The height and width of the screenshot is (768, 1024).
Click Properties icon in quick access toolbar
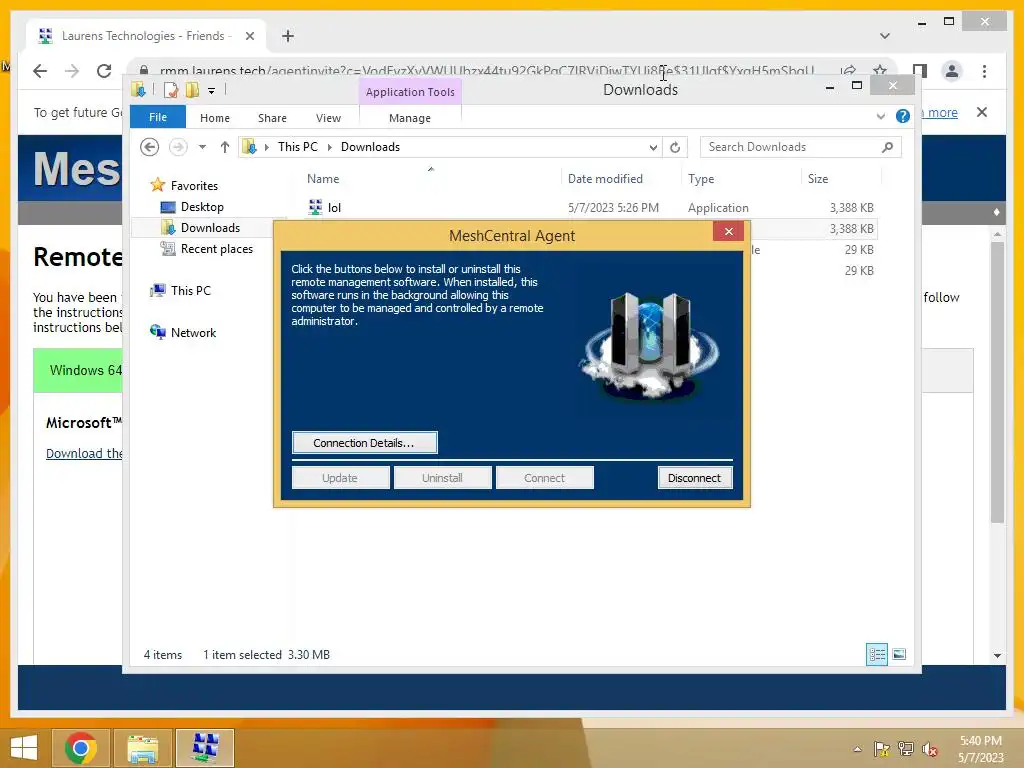(170, 90)
